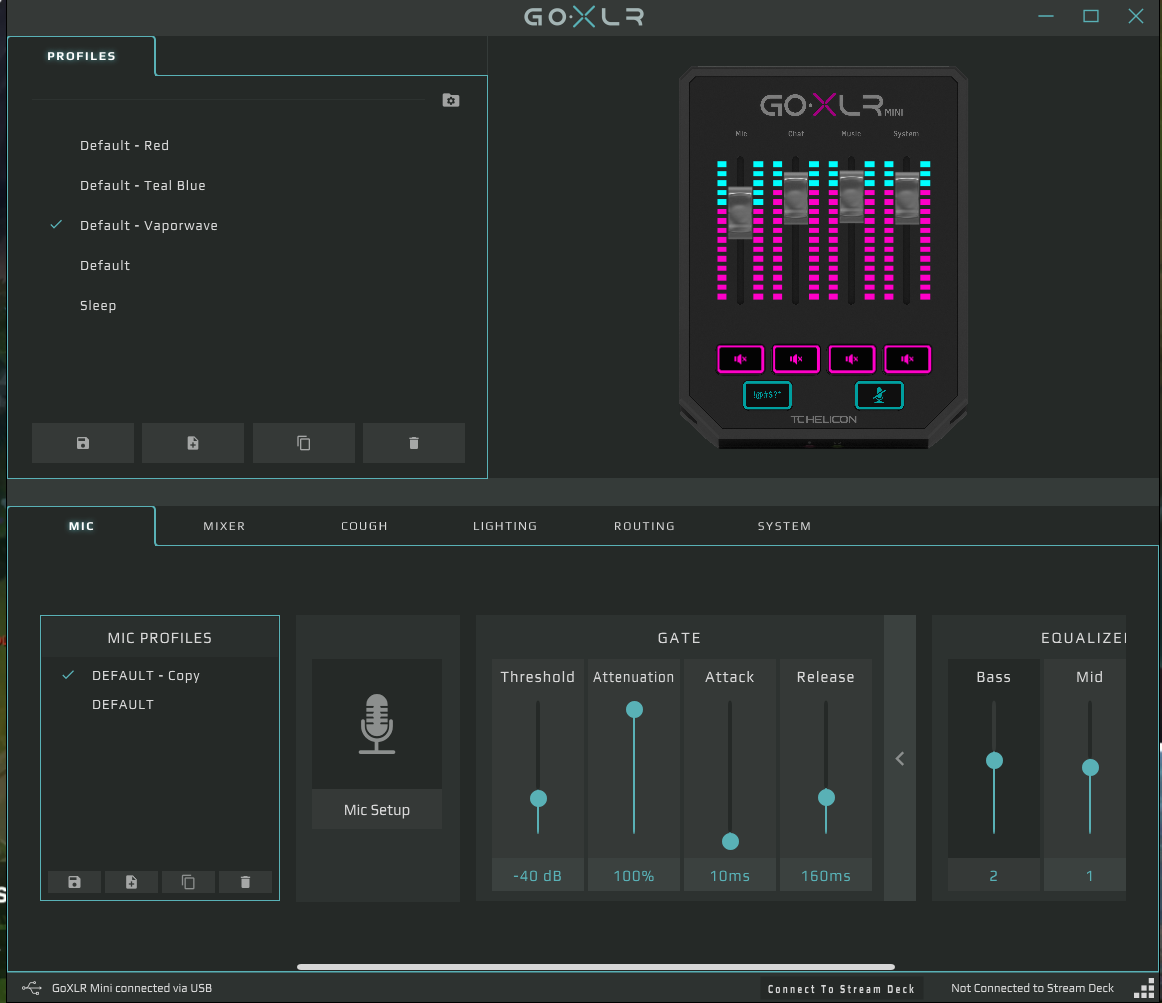This screenshot has height=1003, width=1162.
Task: Toggle the bleep censor button on the device
Action: click(x=767, y=394)
